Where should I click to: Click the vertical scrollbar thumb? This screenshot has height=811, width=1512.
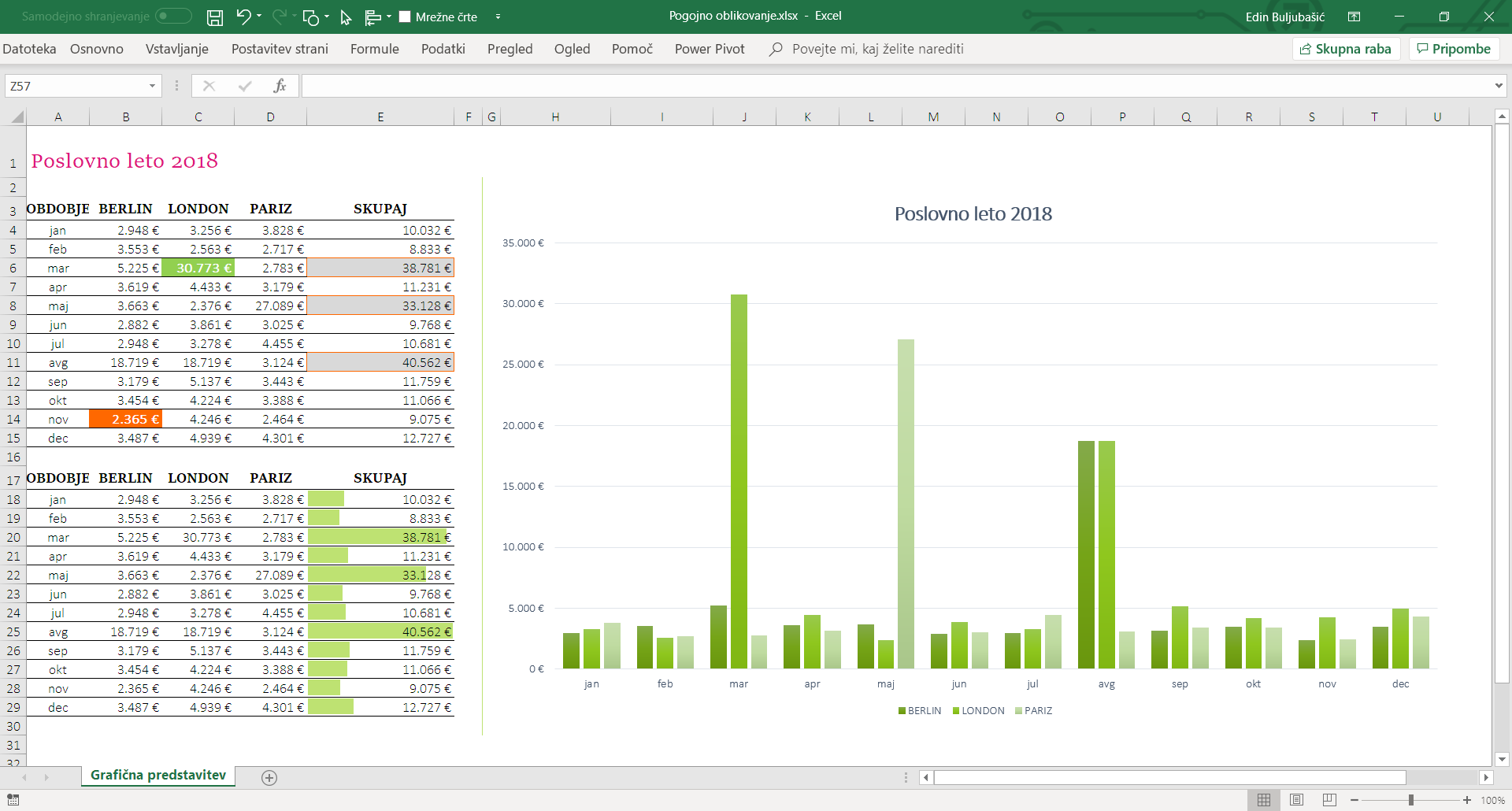point(1502,404)
